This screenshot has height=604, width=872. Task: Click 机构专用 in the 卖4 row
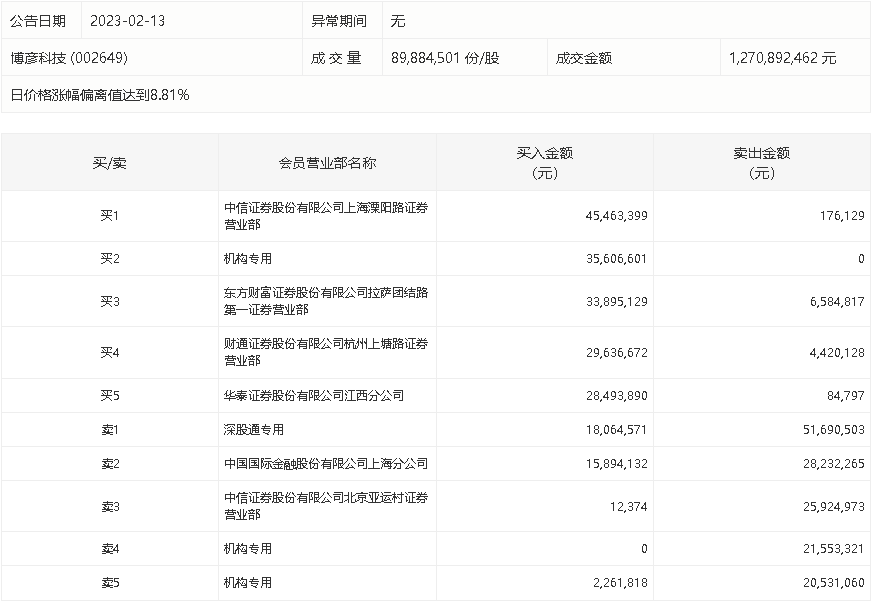point(248,549)
